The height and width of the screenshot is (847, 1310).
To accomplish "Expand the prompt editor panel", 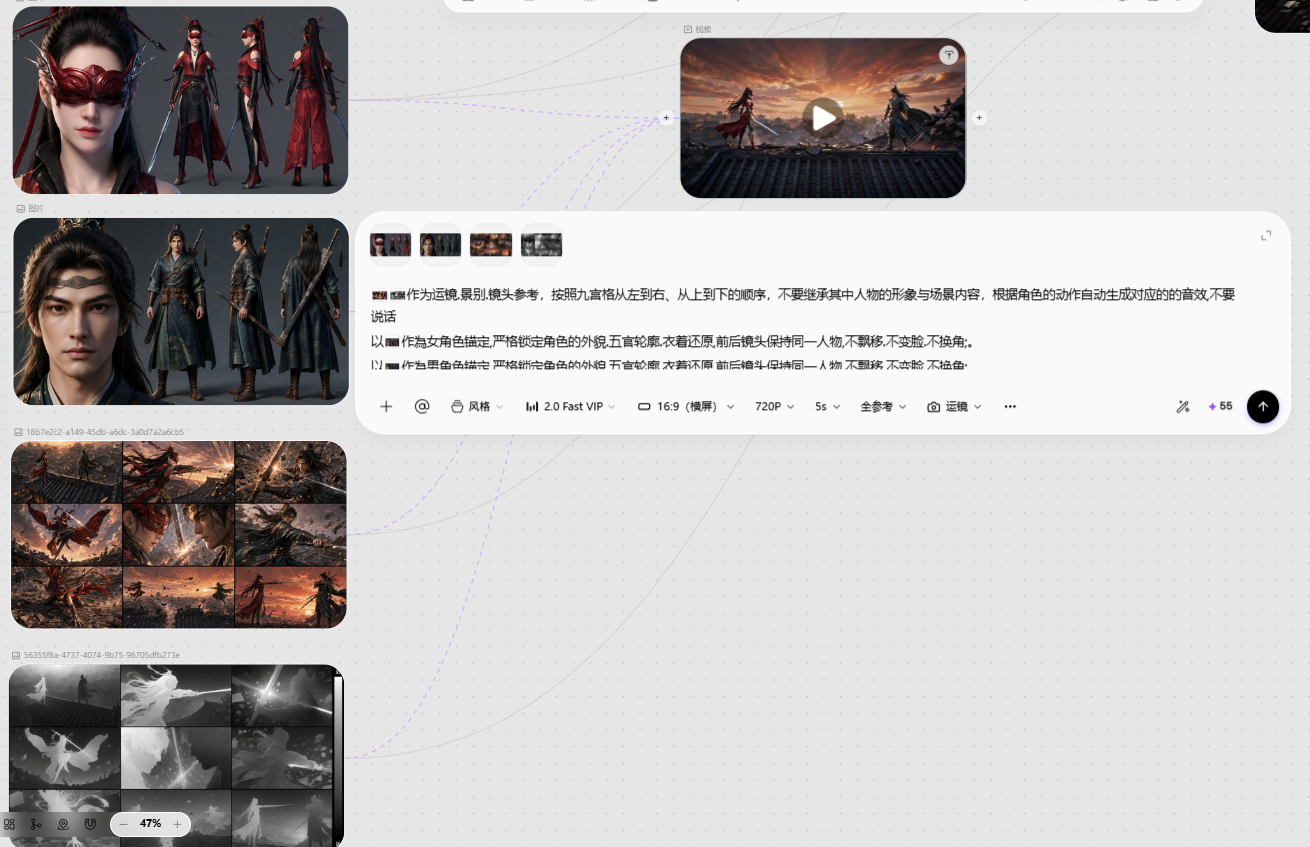I will 1266,236.
